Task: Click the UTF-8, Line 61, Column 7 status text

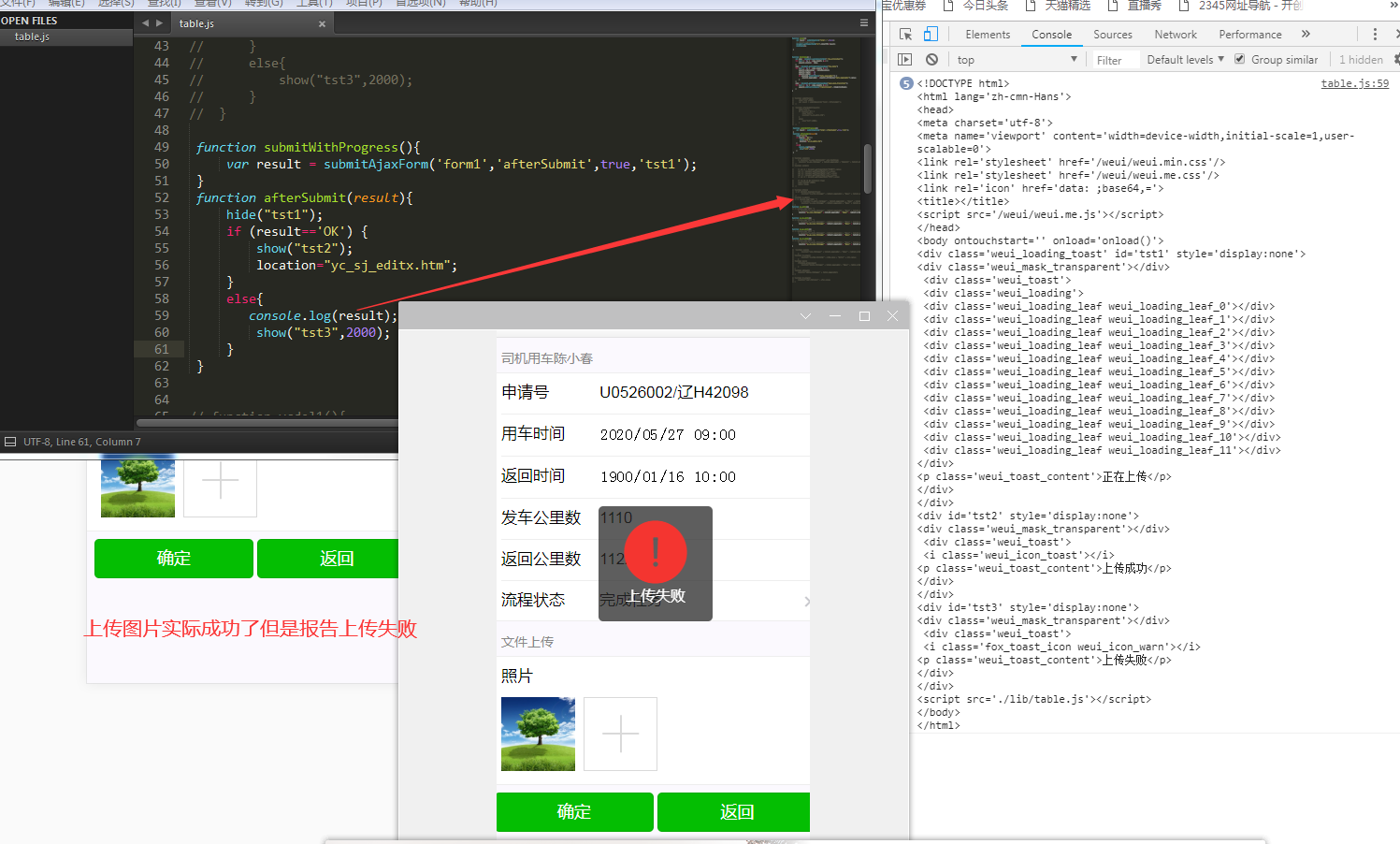Action: point(82,442)
